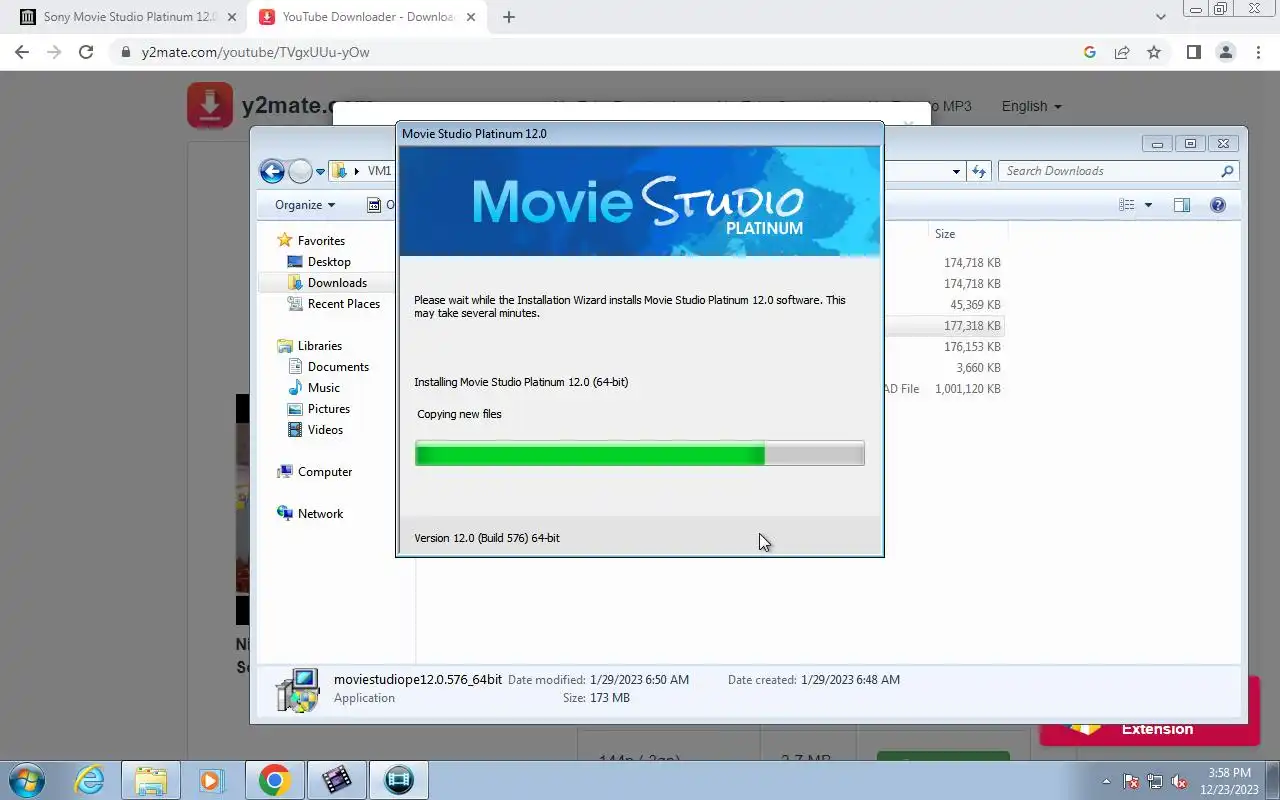Open Movie Studio installer taskbar icon

[398, 780]
